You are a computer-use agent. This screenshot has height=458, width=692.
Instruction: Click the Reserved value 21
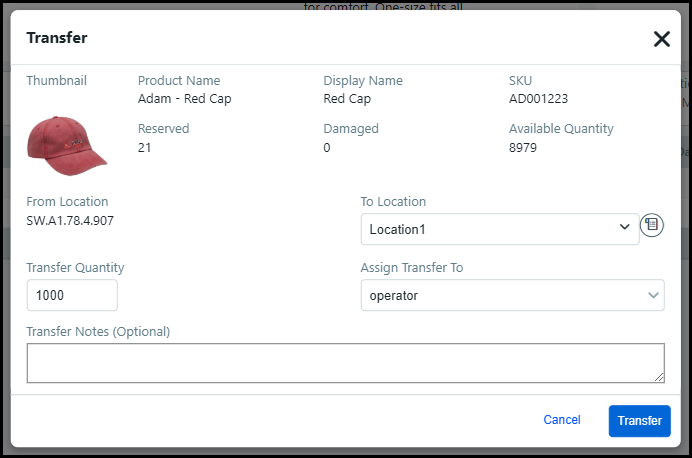tap(145, 147)
